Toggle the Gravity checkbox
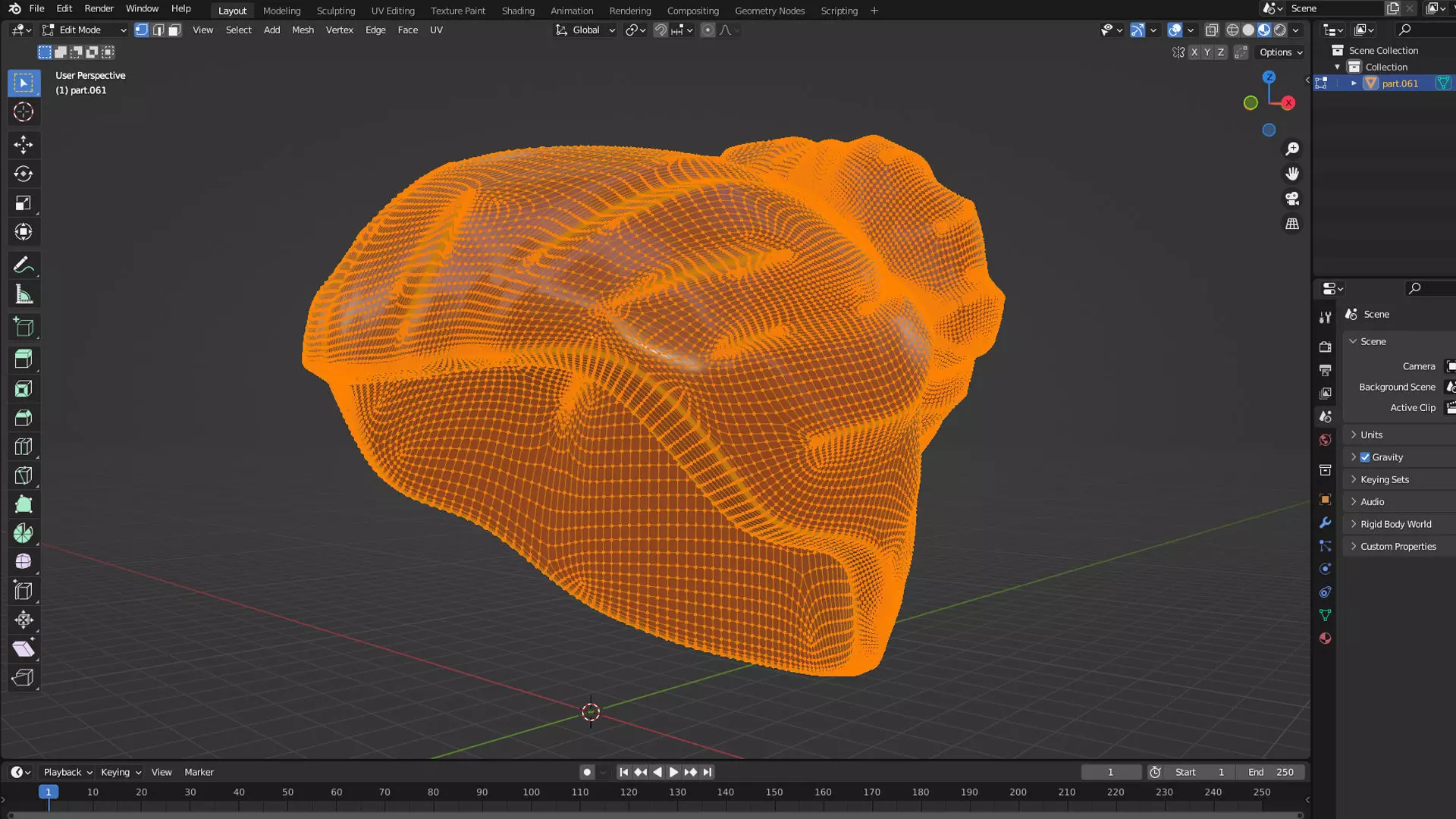Screen dimensions: 1456x819 coord(1365,457)
